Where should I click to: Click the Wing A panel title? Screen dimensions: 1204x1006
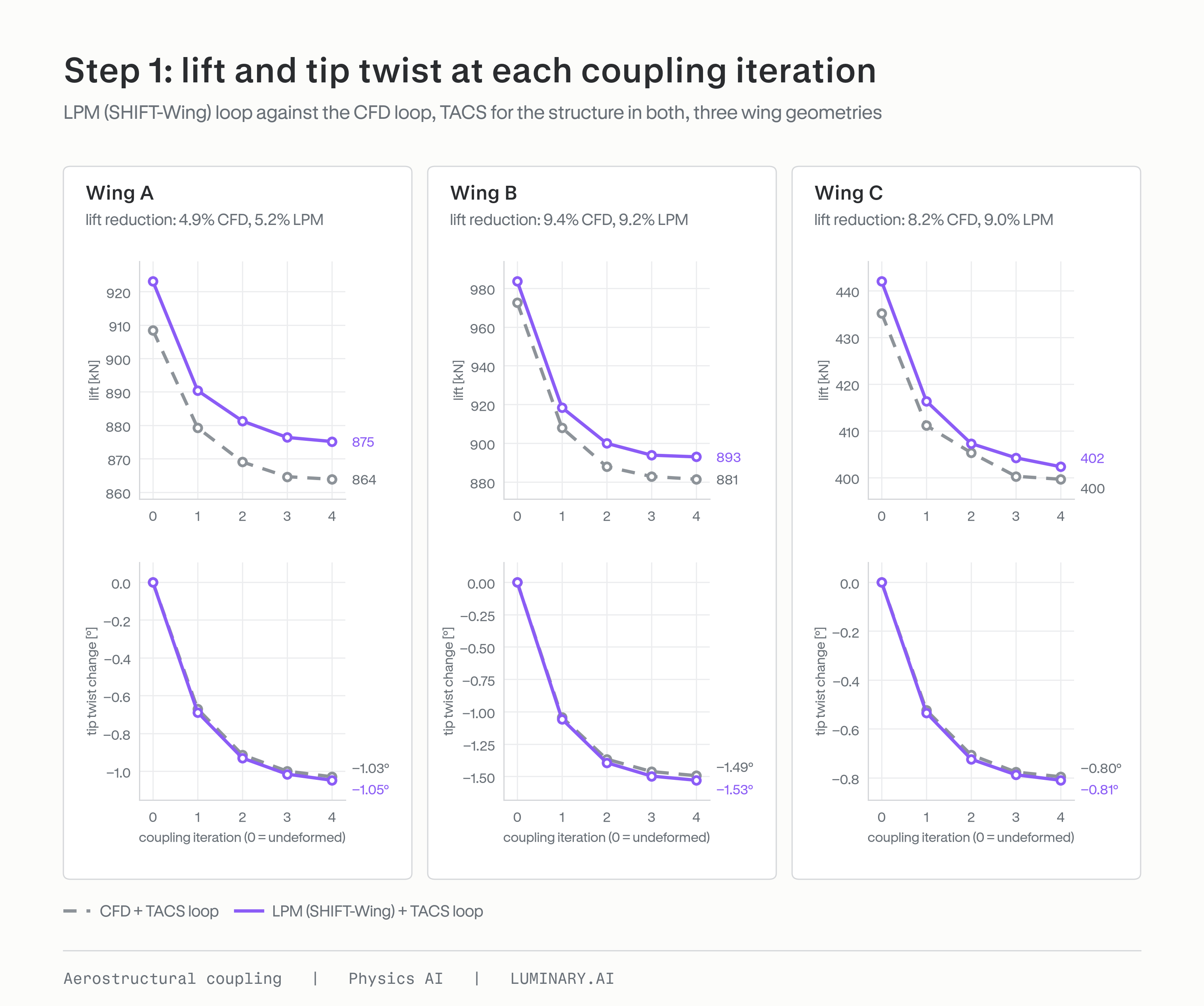click(120, 193)
